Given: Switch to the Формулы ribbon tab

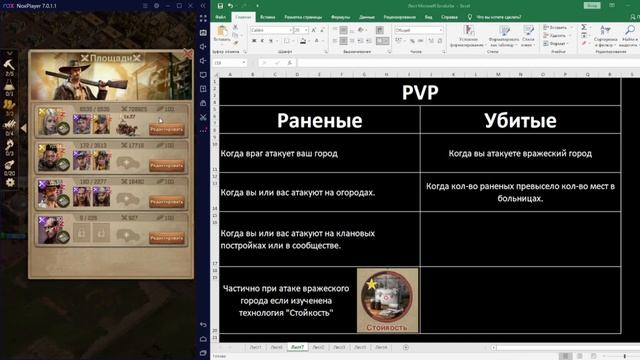Looking at the screenshot, I should pyautogui.click(x=340, y=17).
